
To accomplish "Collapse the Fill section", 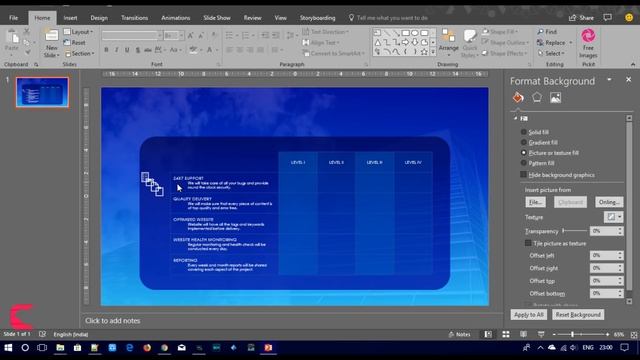I will (516, 118).
